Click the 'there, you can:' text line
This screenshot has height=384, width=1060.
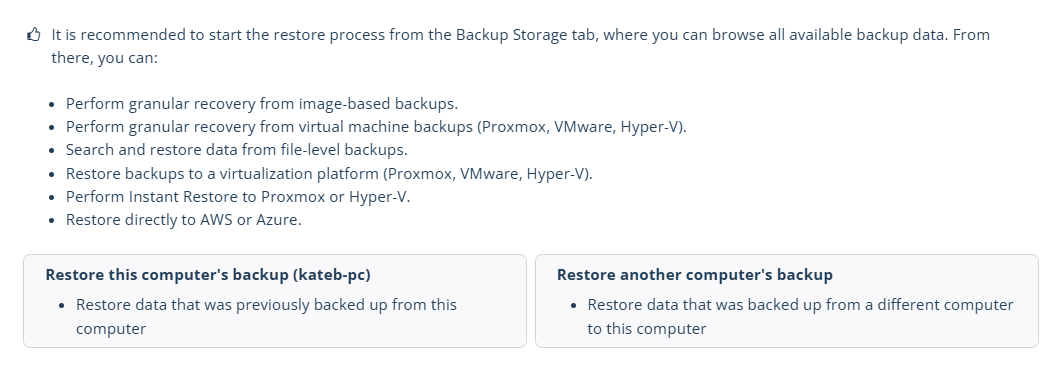[104, 58]
